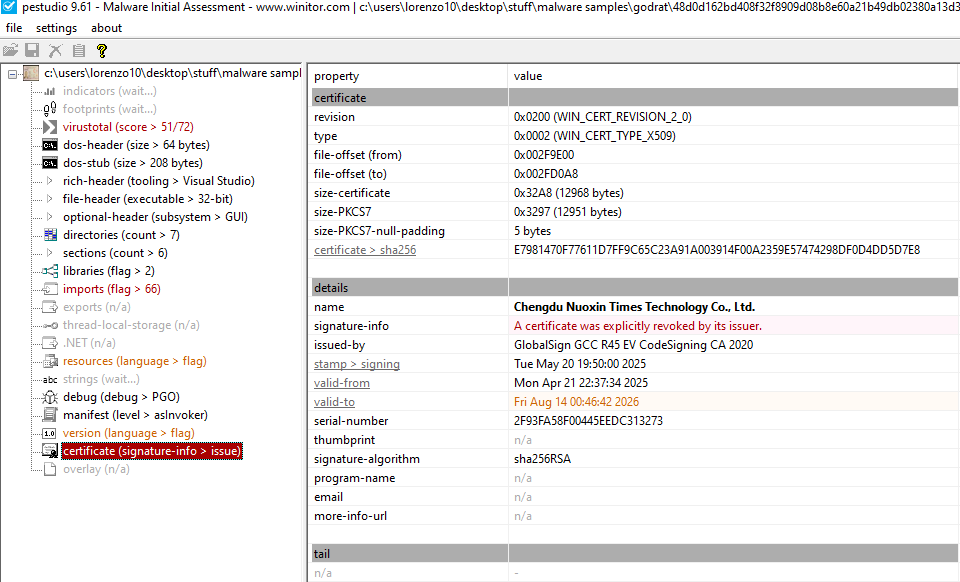The height and width of the screenshot is (582, 960).
Task: Click the dos-stub console icon
Action: (x=50, y=163)
